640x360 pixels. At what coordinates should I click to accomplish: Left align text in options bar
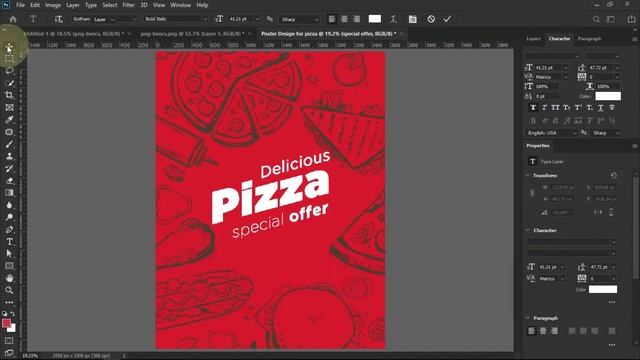coord(332,19)
